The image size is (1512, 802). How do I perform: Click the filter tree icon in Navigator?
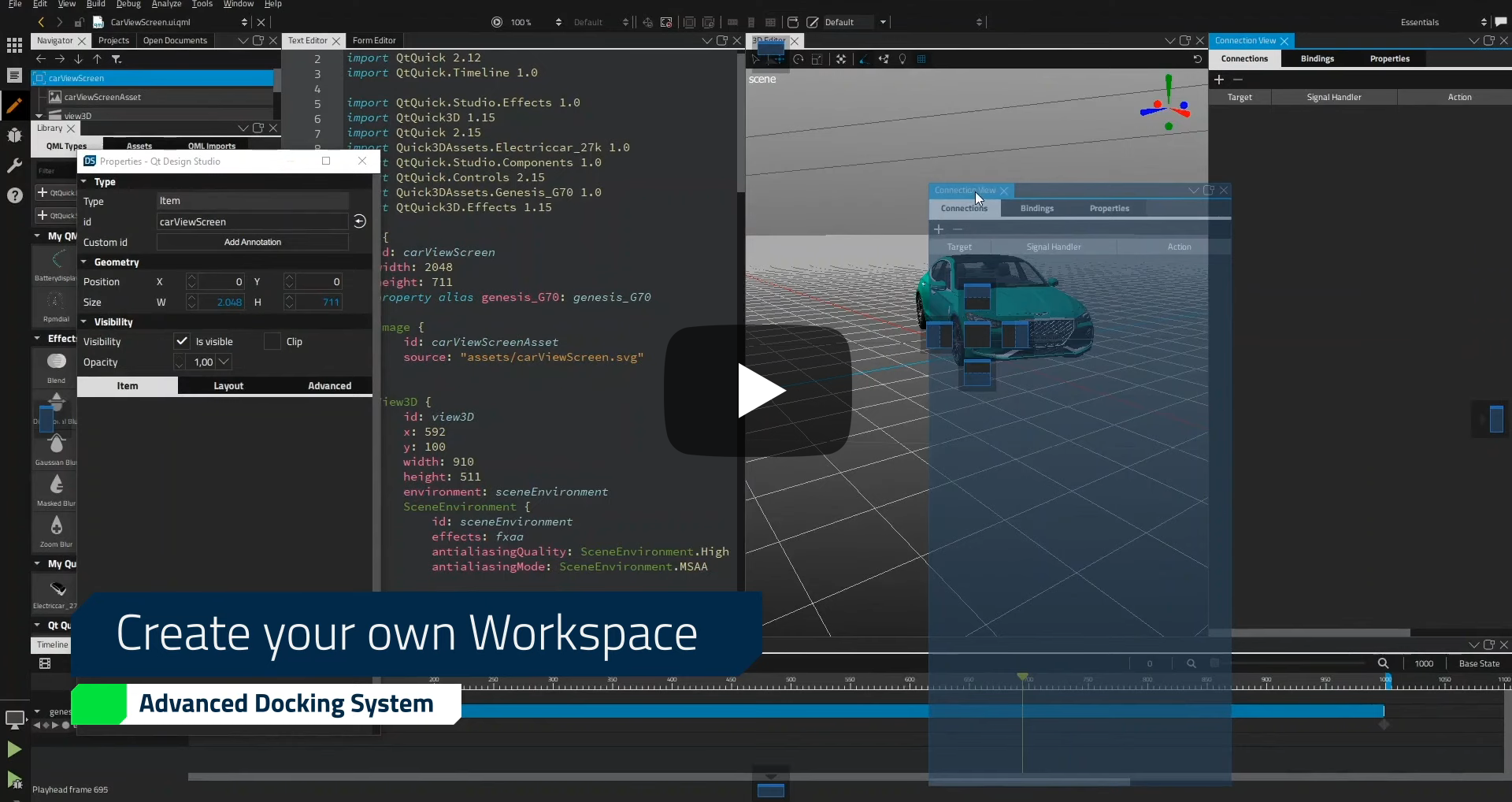(117, 59)
